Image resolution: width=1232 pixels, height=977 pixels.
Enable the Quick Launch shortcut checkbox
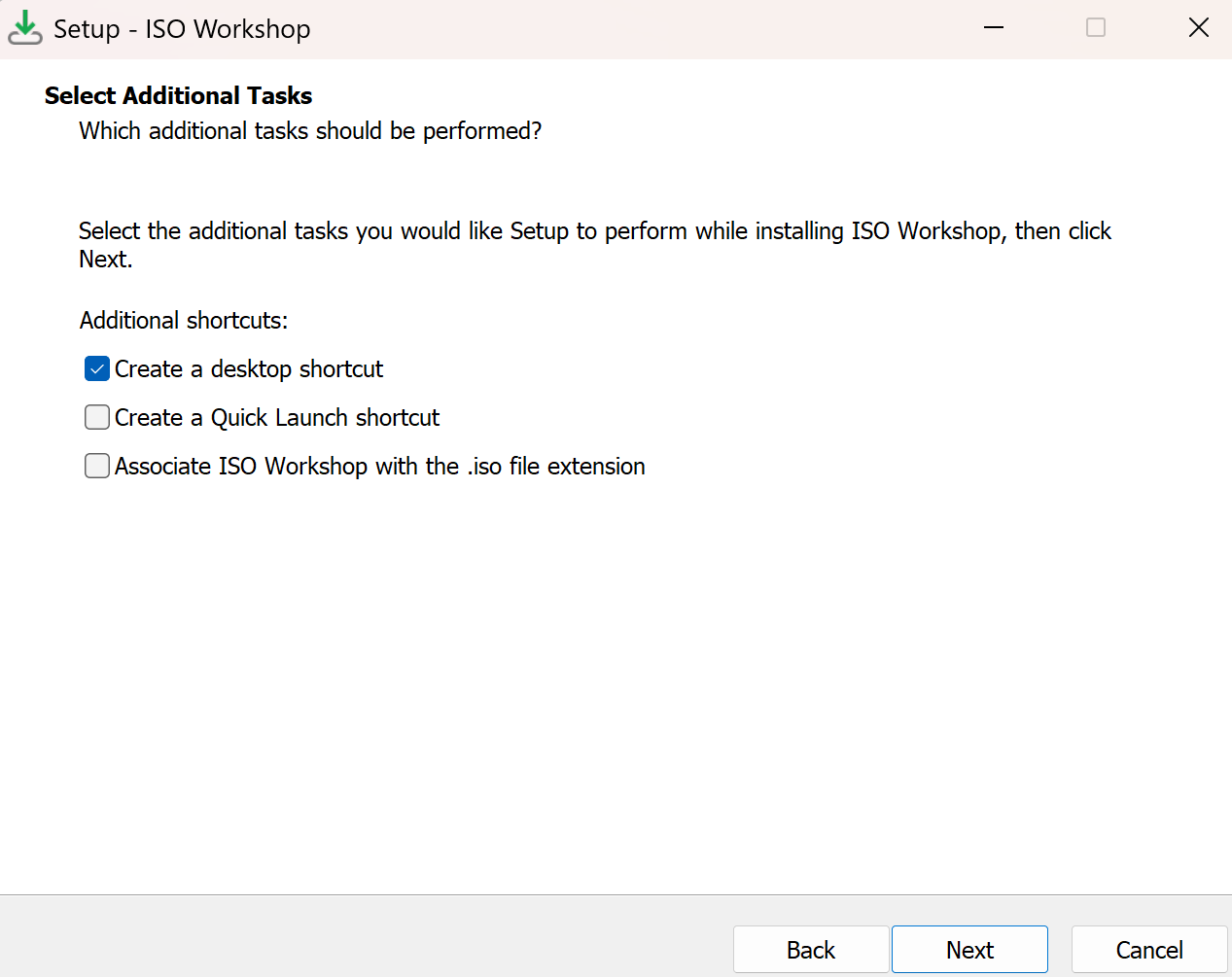[x=97, y=418]
